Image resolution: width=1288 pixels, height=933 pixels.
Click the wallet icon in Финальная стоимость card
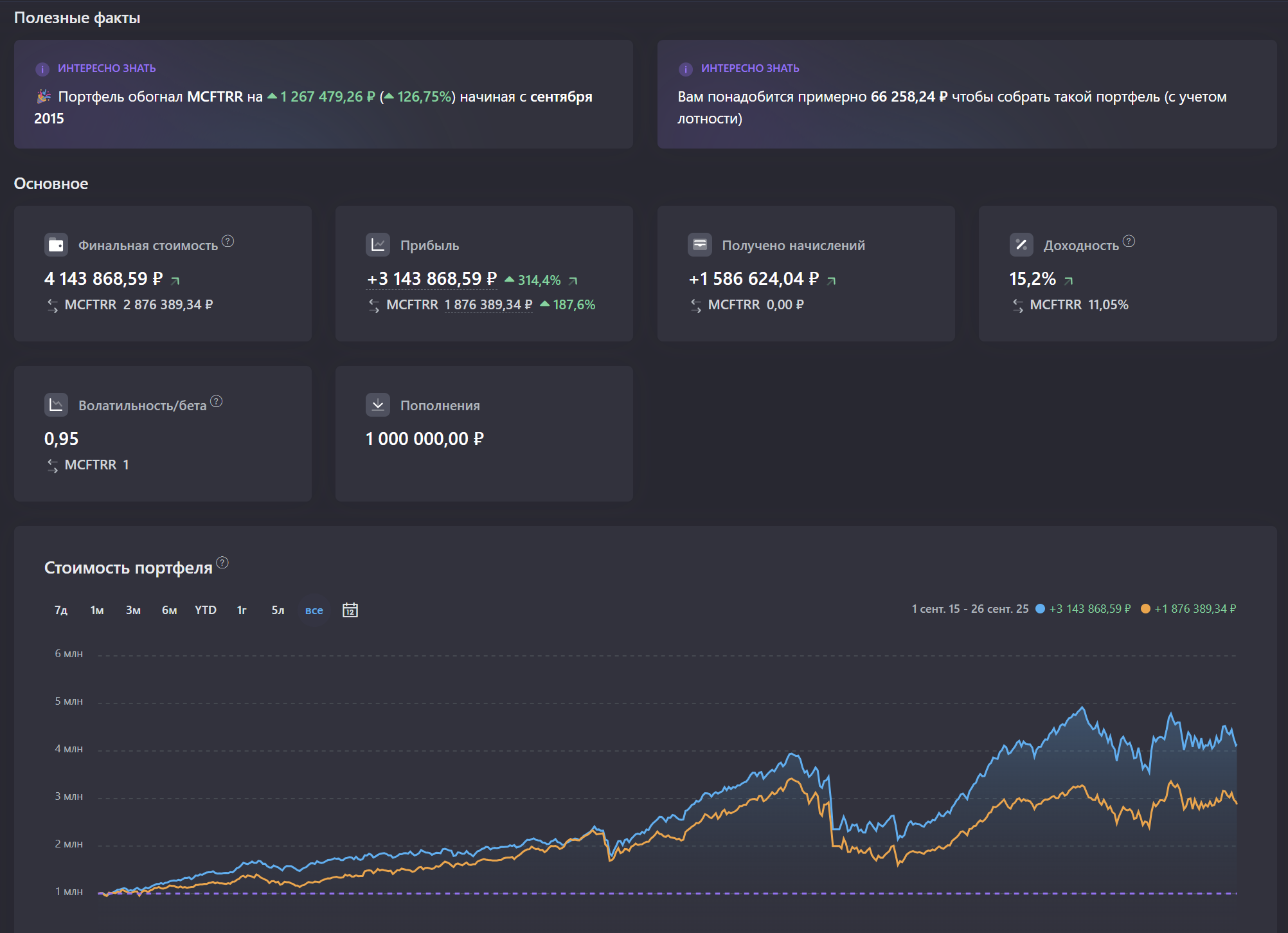[56, 245]
